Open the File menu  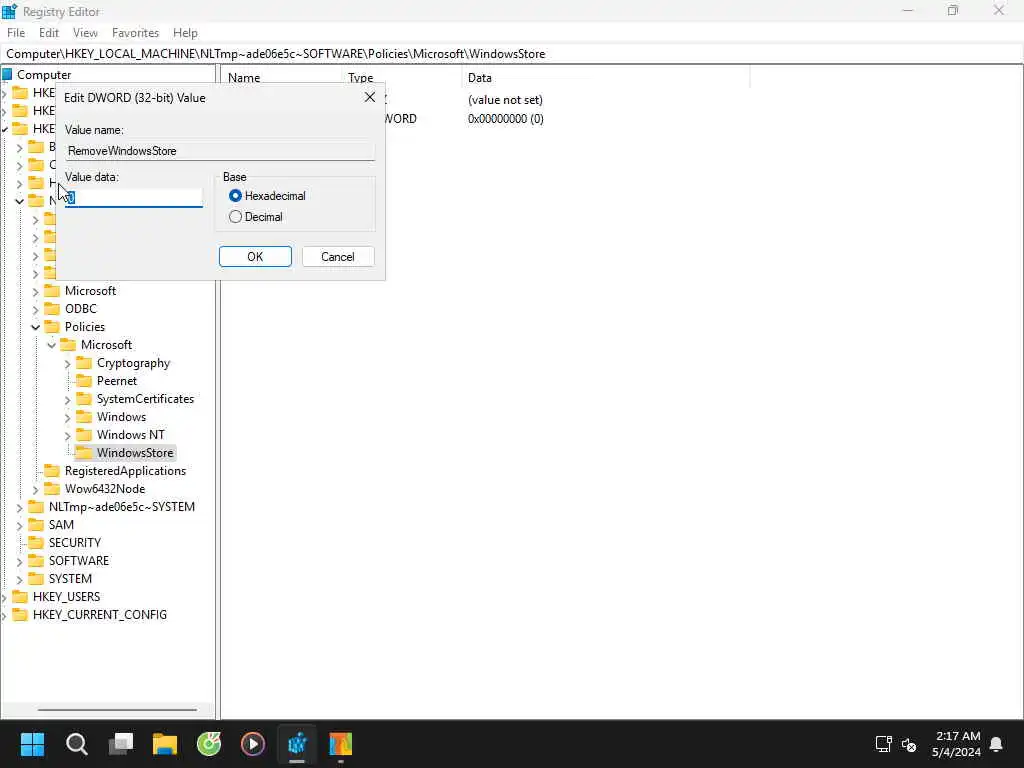click(16, 33)
